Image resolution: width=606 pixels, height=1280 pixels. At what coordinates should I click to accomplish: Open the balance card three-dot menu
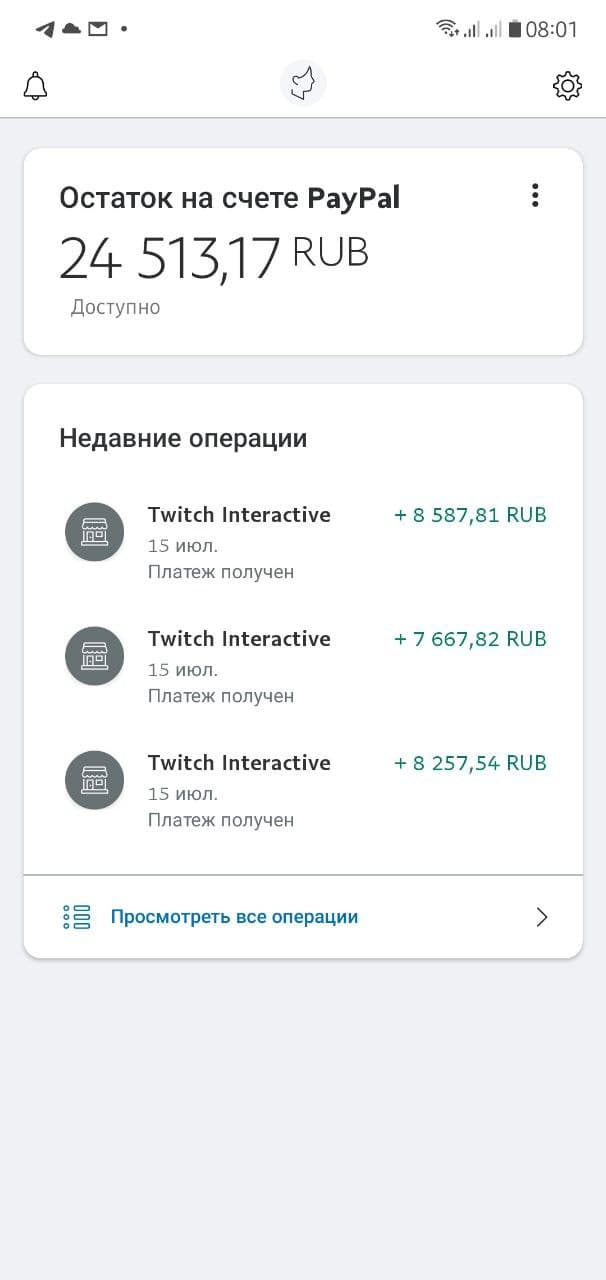(x=535, y=195)
